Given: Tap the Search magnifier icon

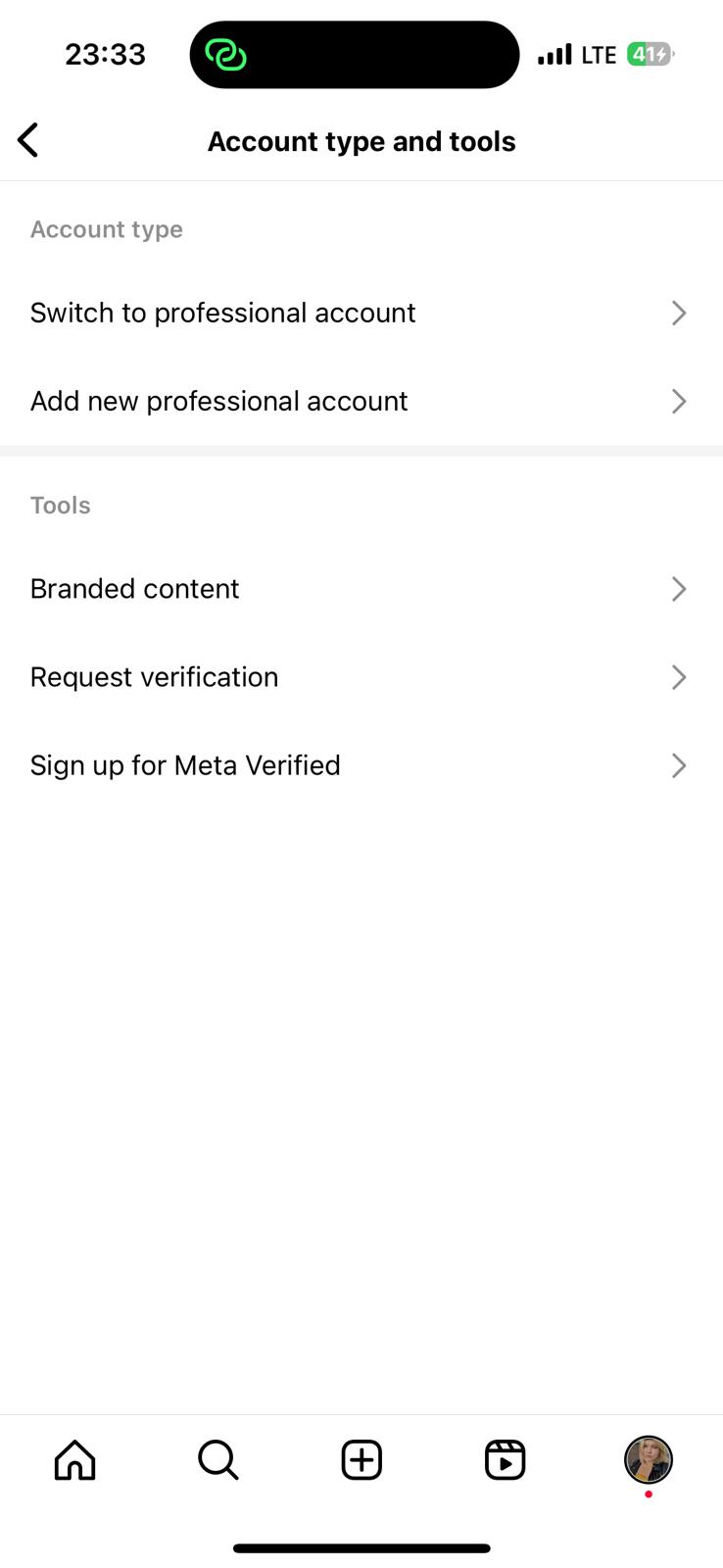Looking at the screenshot, I should 217,1459.
